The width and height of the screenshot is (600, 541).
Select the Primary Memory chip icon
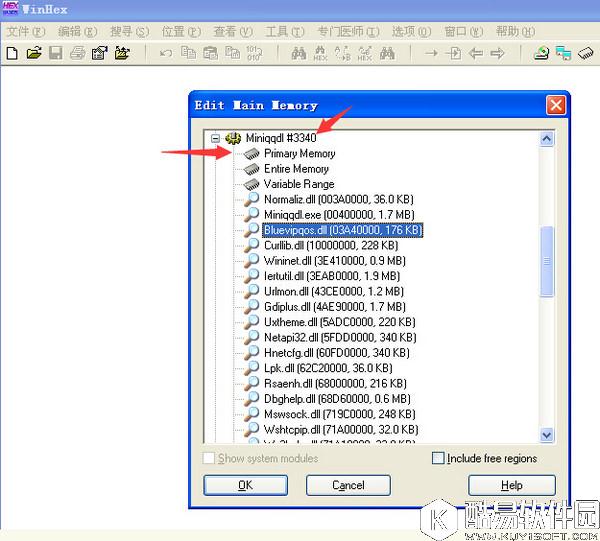click(x=252, y=154)
